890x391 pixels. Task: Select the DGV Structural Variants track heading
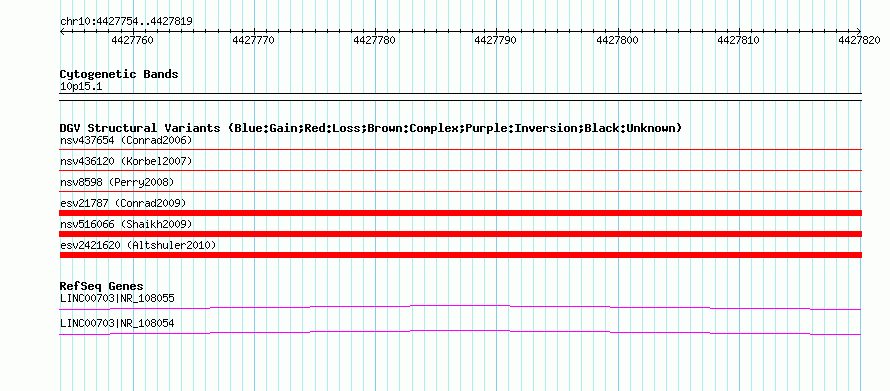371,128
